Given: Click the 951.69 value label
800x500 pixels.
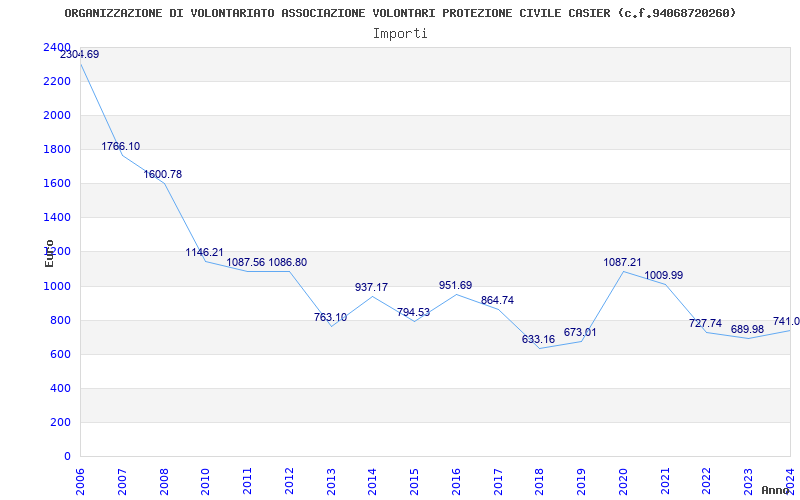Looking at the screenshot, I should click(456, 286).
